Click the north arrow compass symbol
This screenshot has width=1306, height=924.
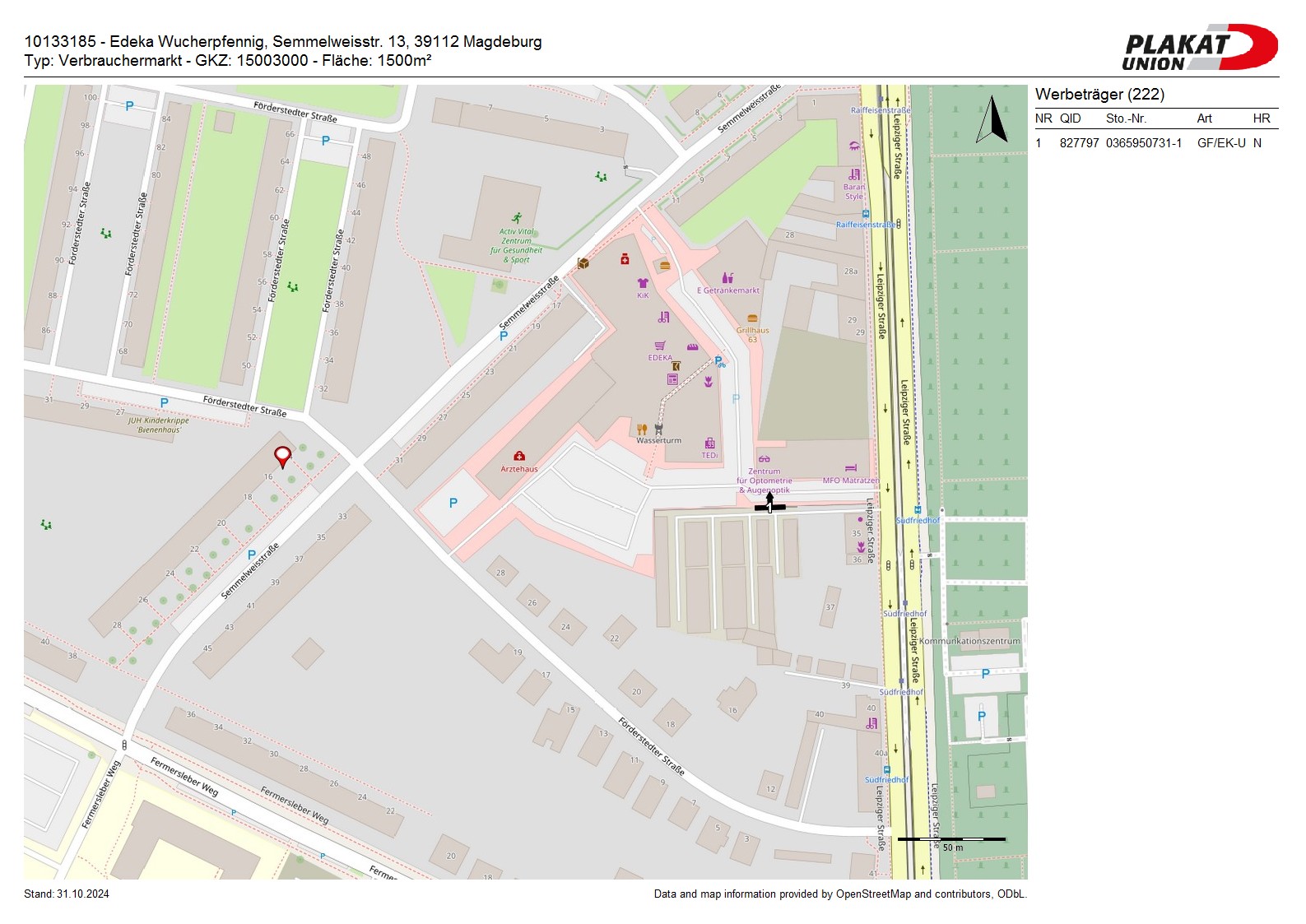pyautogui.click(x=992, y=120)
